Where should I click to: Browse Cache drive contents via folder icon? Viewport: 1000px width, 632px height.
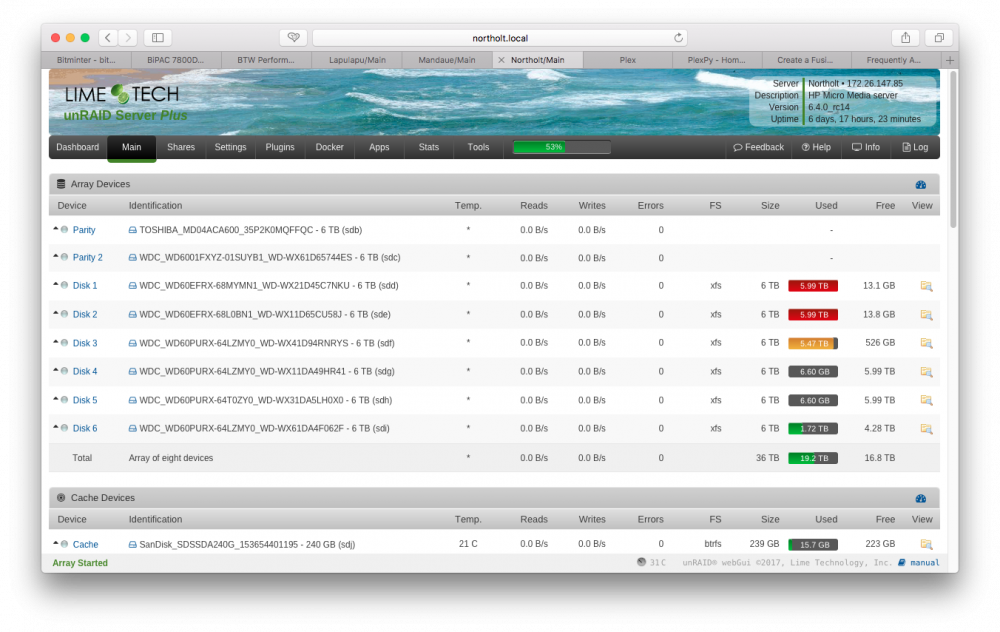point(926,544)
